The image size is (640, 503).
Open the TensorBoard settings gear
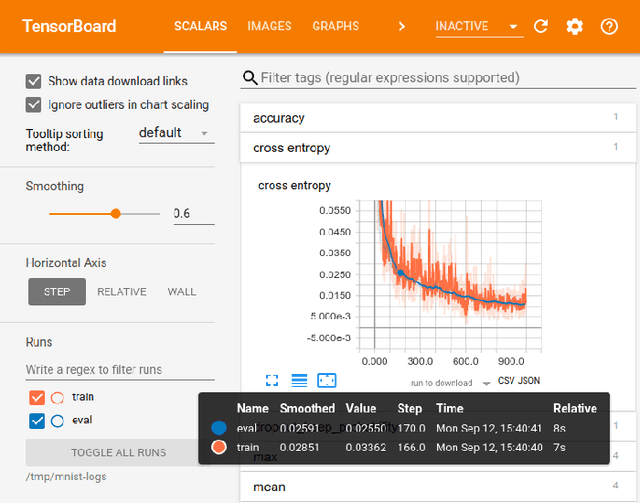pyautogui.click(x=574, y=27)
